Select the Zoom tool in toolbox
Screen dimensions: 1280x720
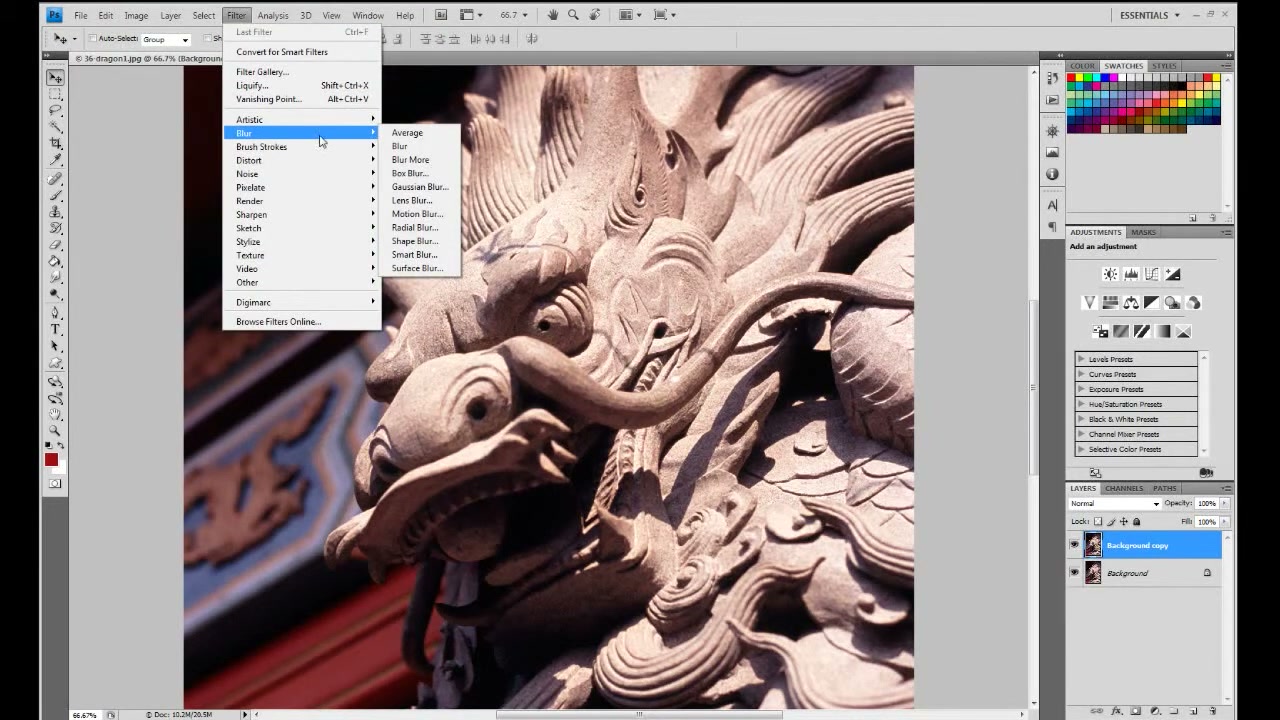(56, 431)
